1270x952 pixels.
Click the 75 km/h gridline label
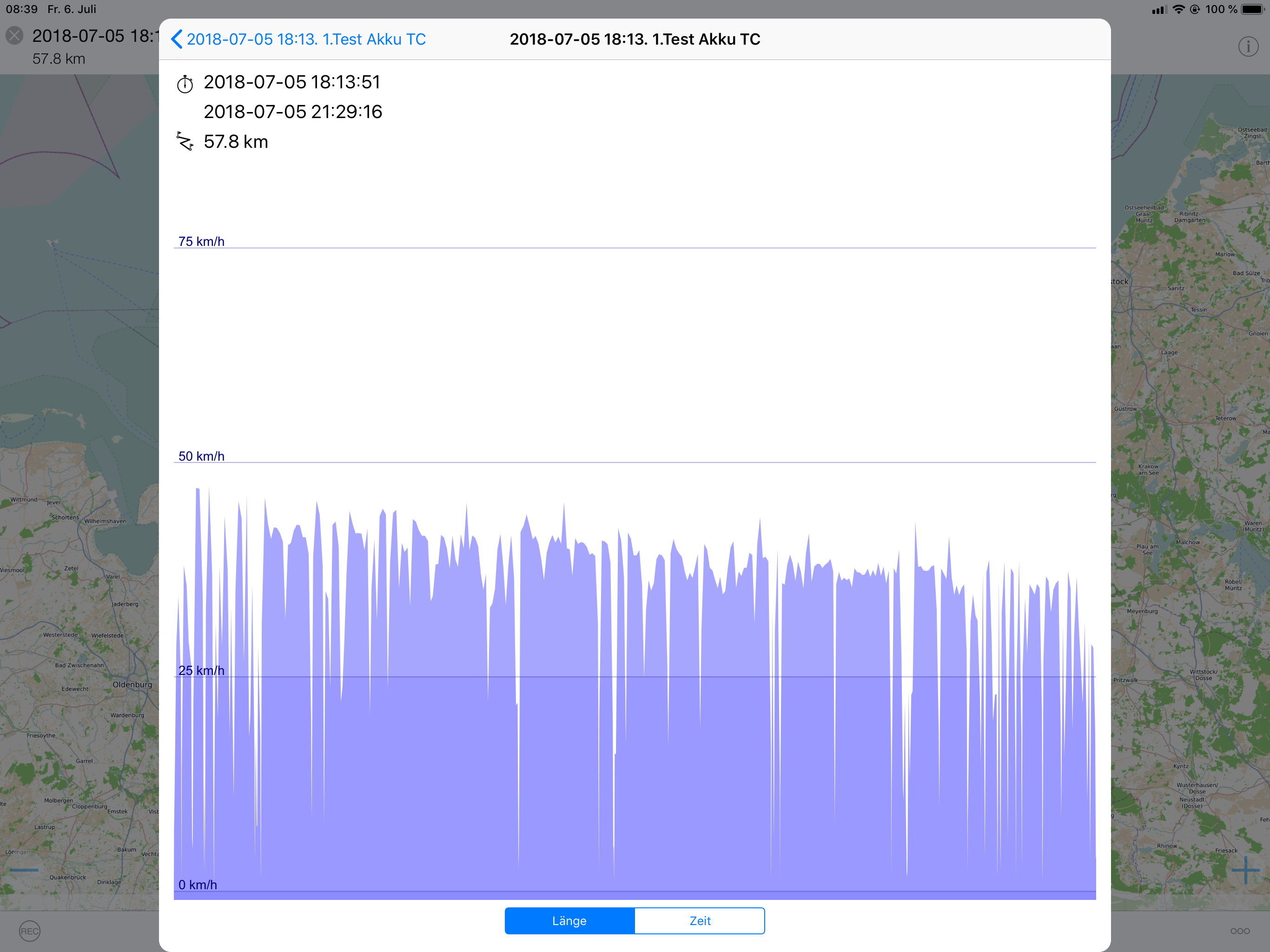(201, 241)
